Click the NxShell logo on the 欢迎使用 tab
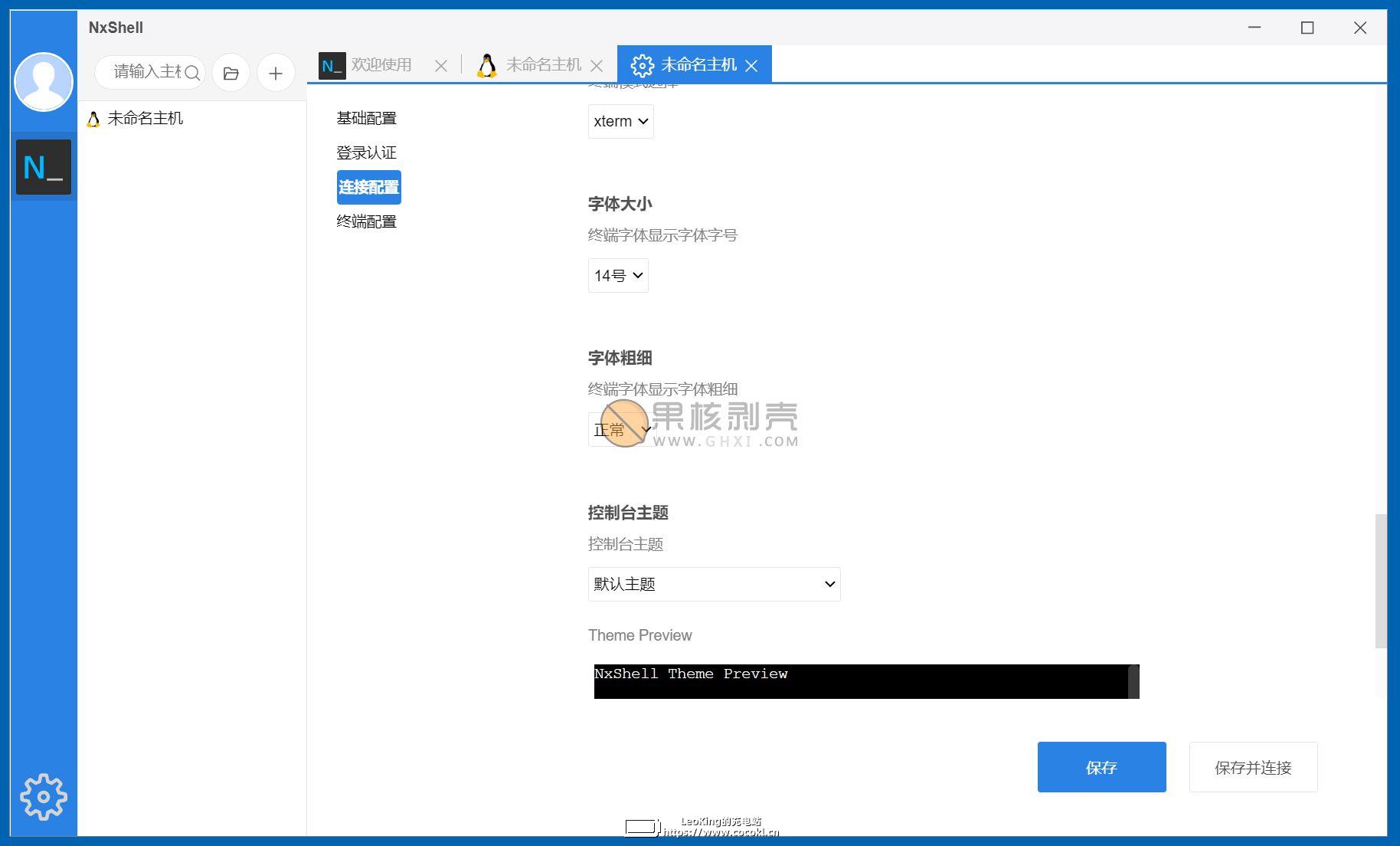 point(332,65)
